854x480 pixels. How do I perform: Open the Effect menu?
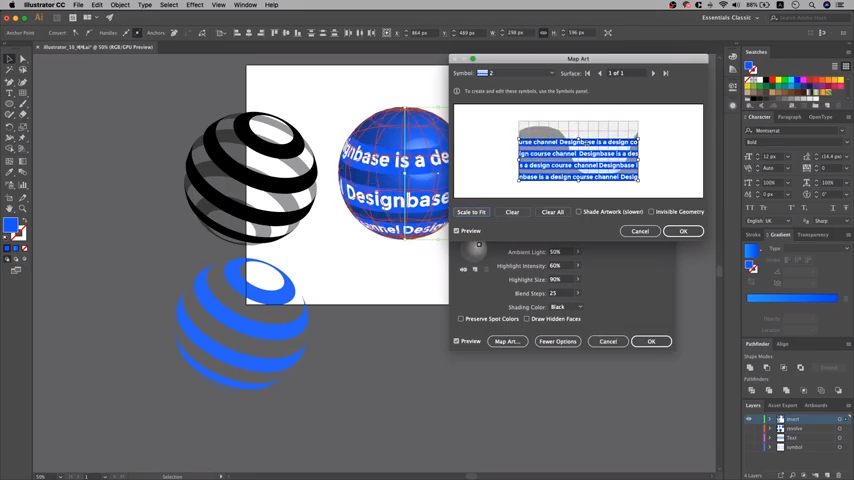tap(194, 5)
